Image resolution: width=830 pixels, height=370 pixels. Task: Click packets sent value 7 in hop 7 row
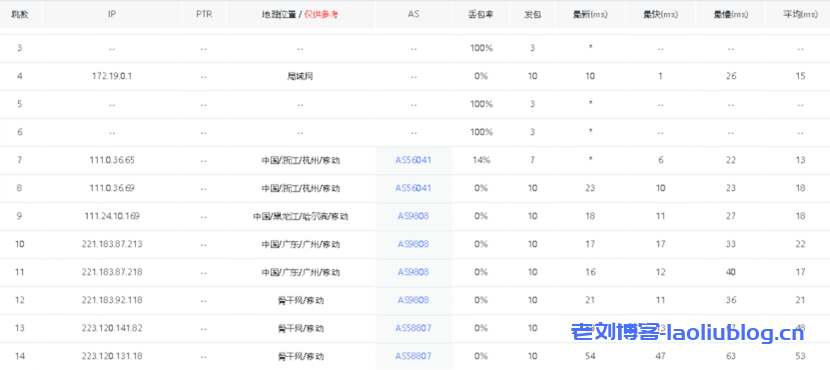coord(533,160)
